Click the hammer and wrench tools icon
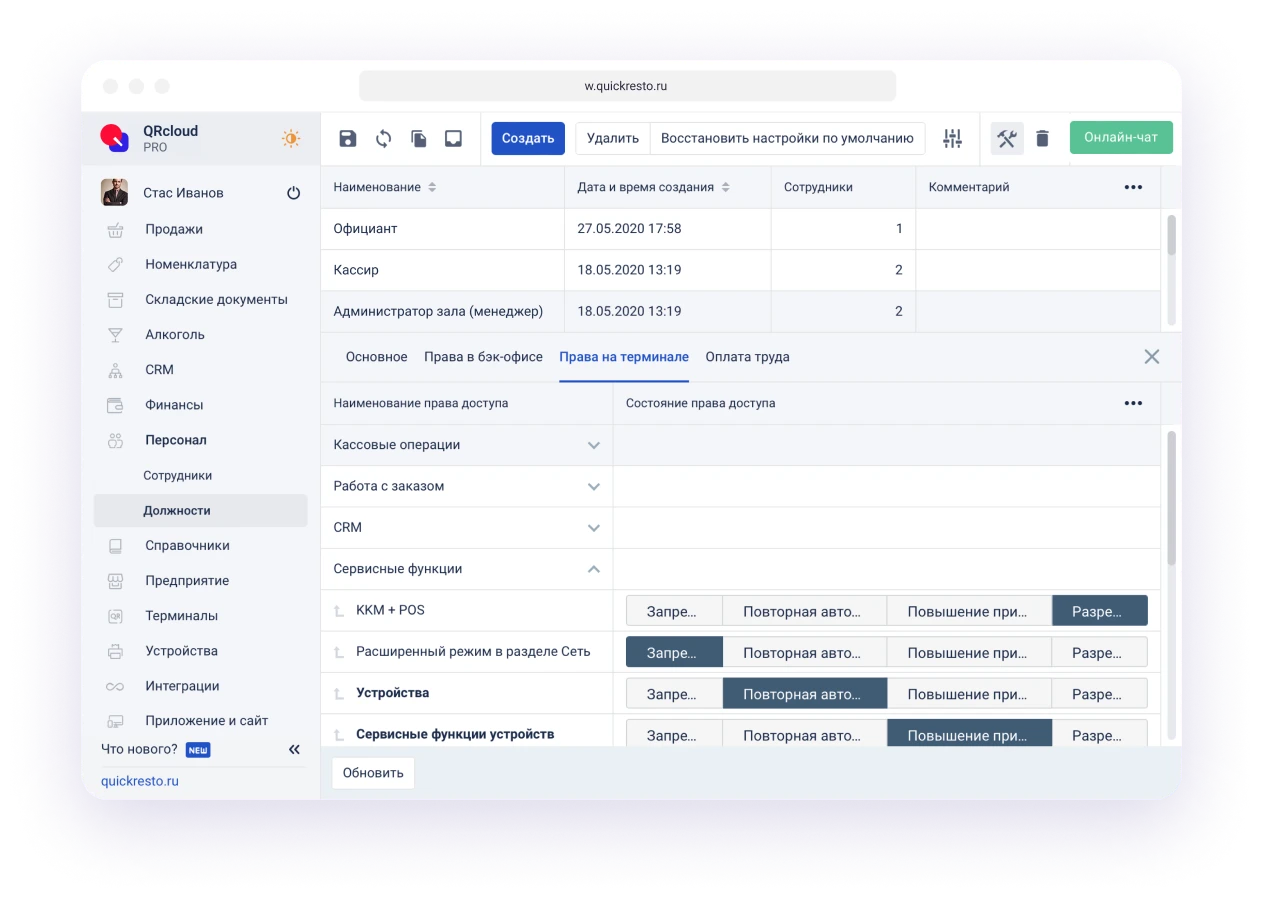 1007,138
